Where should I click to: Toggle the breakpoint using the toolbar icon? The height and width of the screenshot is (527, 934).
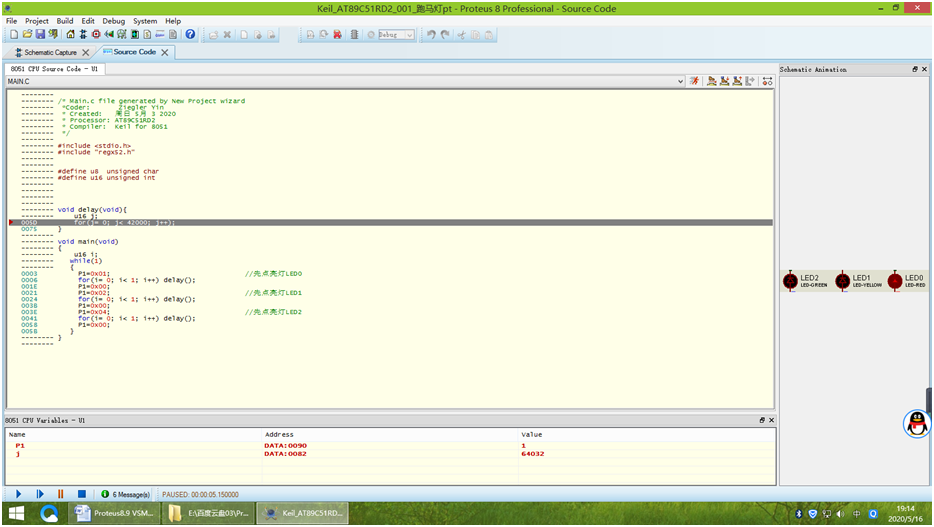click(x=767, y=81)
